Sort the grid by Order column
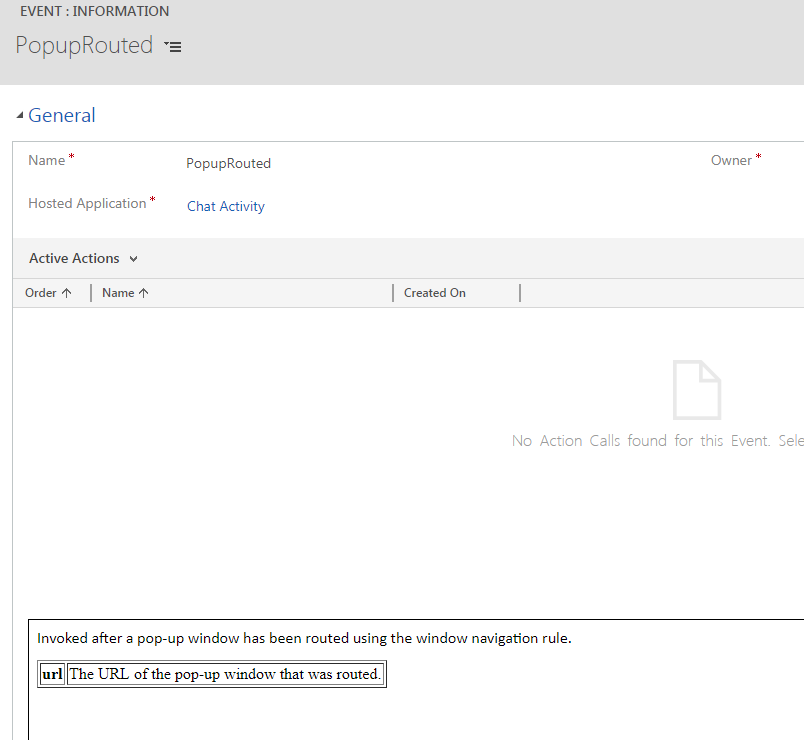804x740 pixels. [48, 293]
